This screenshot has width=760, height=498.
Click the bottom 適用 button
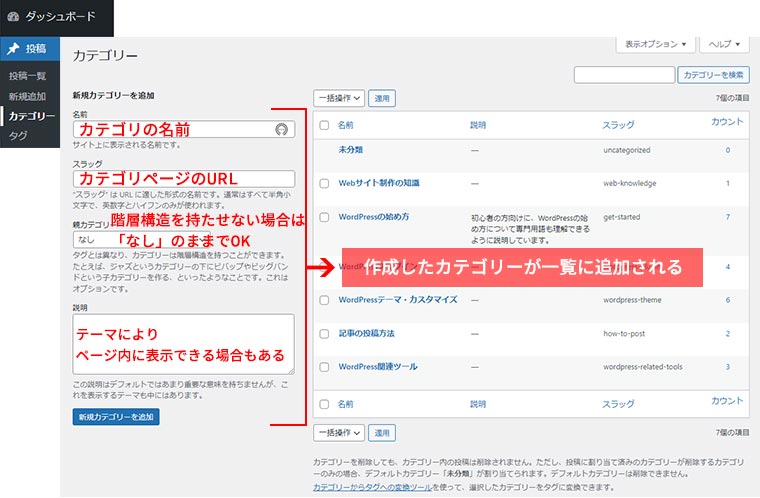[x=382, y=433]
